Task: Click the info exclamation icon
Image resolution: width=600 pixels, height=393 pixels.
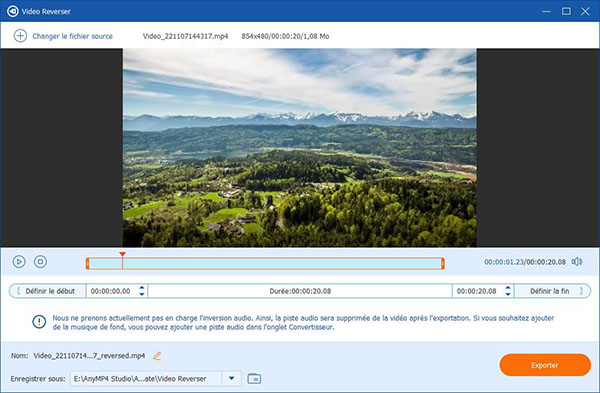Action: (39, 322)
